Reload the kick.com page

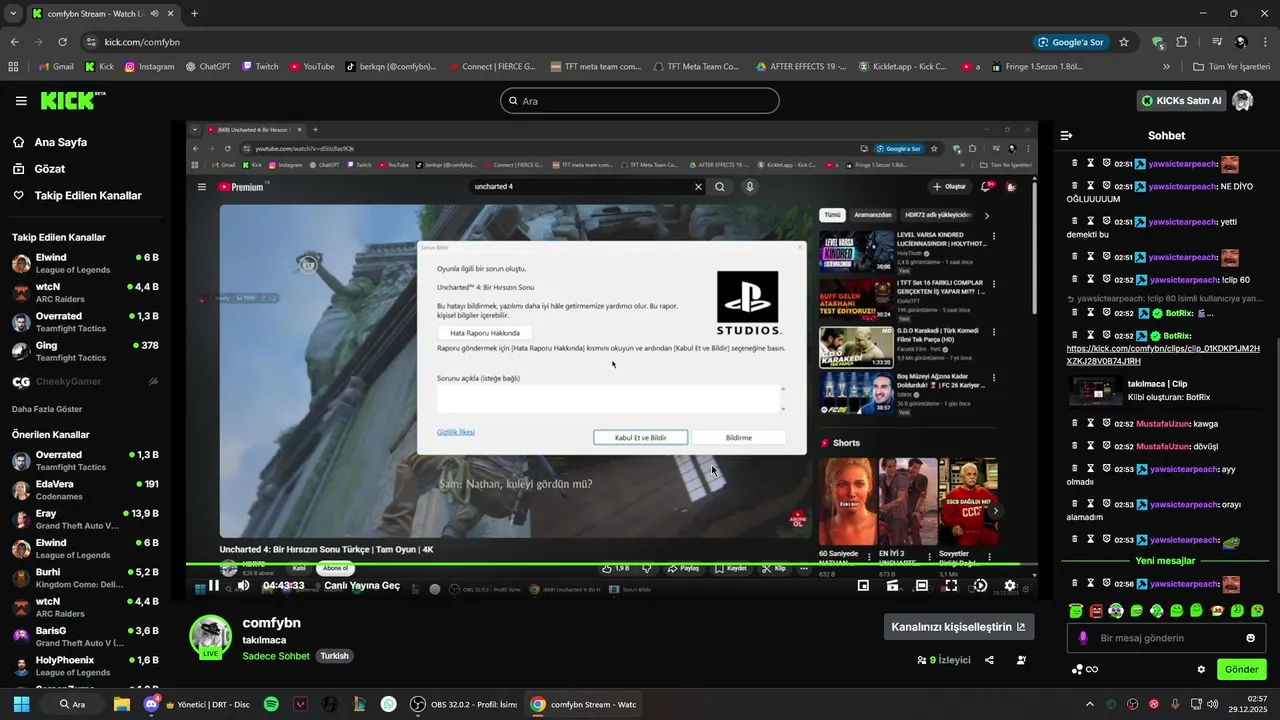(62, 42)
